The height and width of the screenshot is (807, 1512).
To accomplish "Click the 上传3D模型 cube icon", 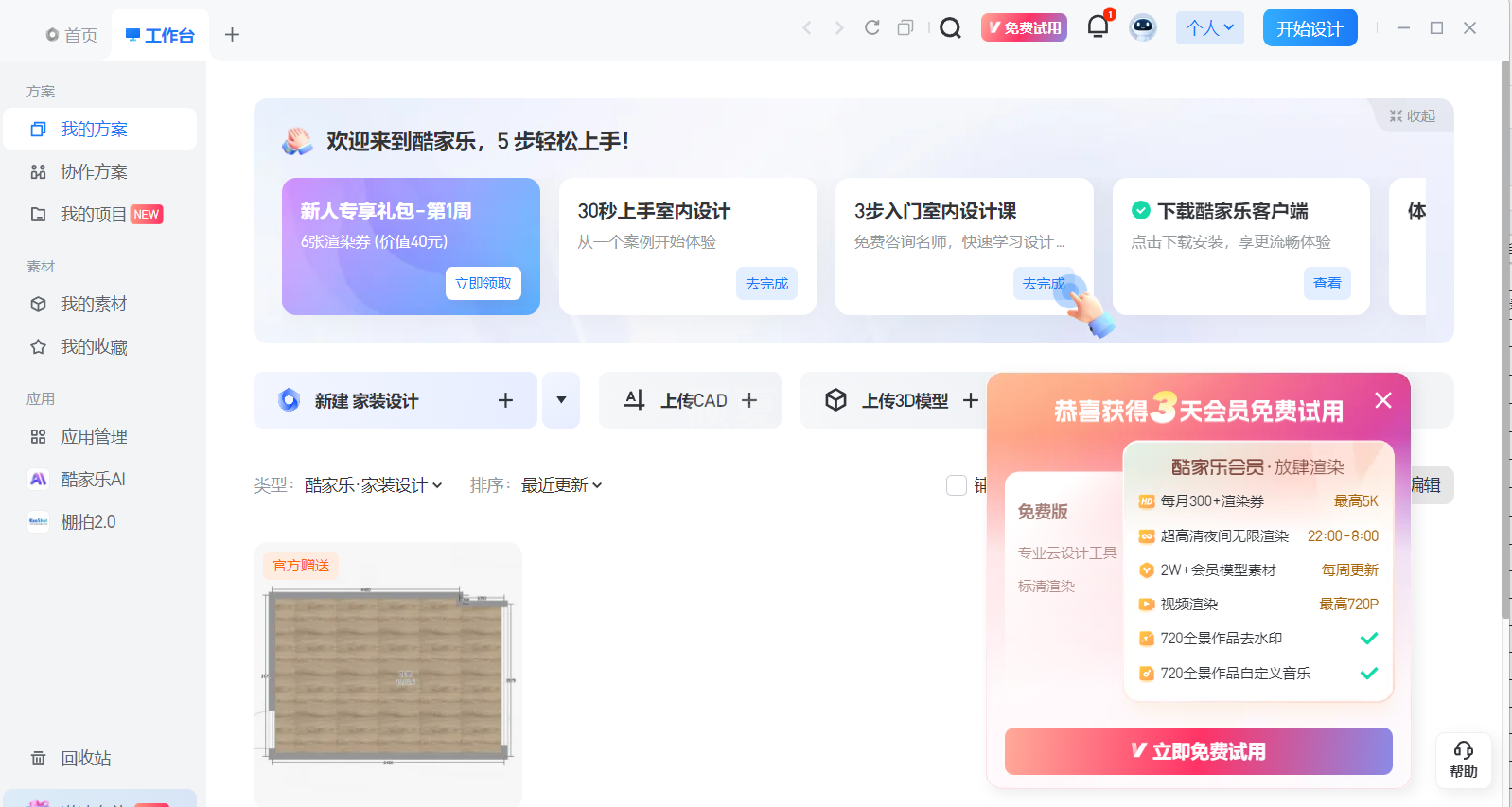I will (x=835, y=400).
